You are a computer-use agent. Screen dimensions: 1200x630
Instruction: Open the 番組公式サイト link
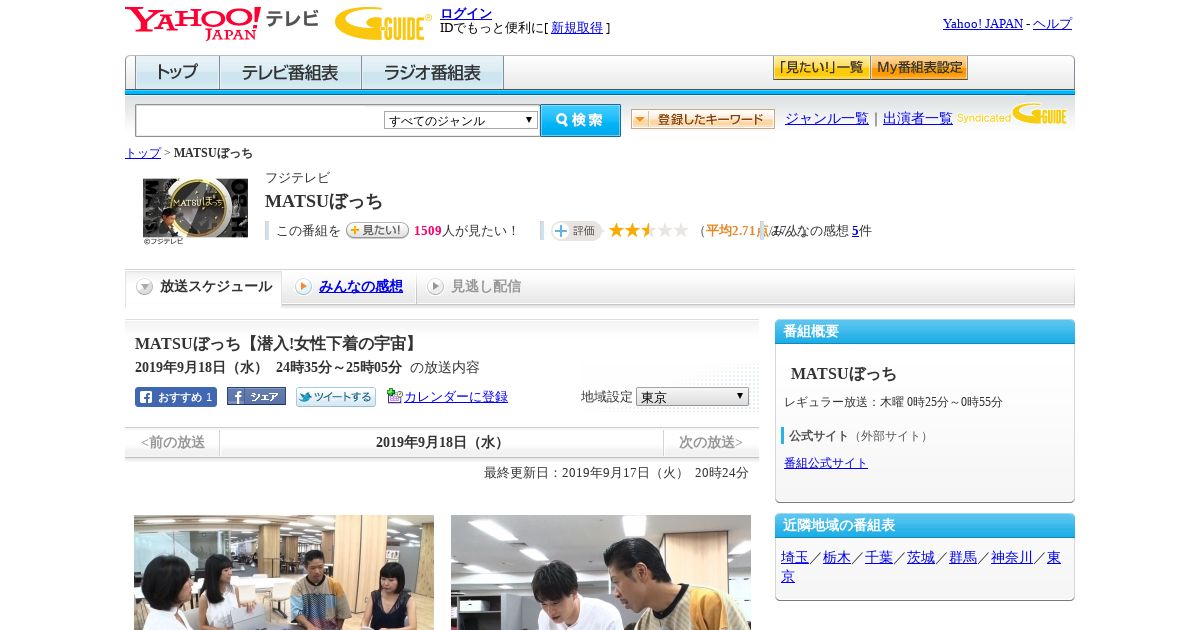click(x=826, y=463)
